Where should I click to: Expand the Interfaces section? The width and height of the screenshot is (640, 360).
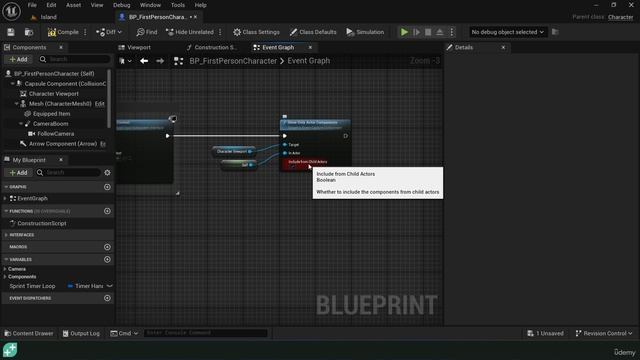pyautogui.click(x=6, y=235)
